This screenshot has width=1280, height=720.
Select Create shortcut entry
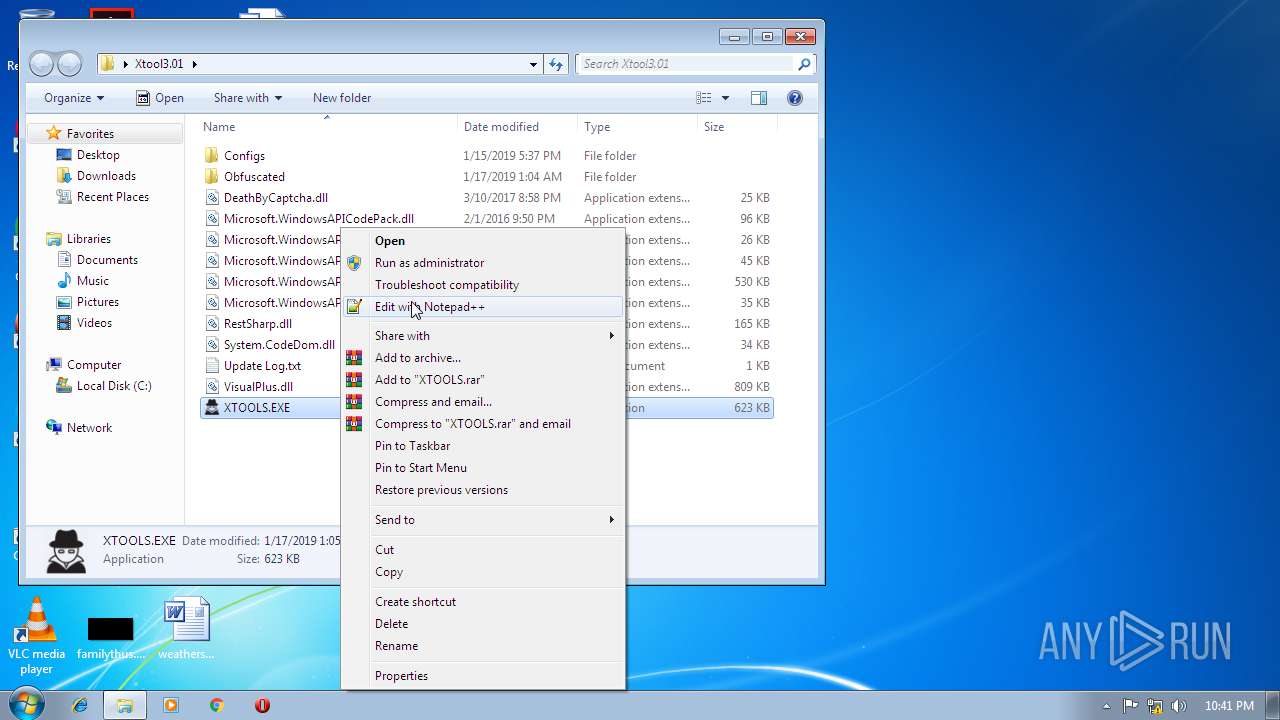point(483,602)
